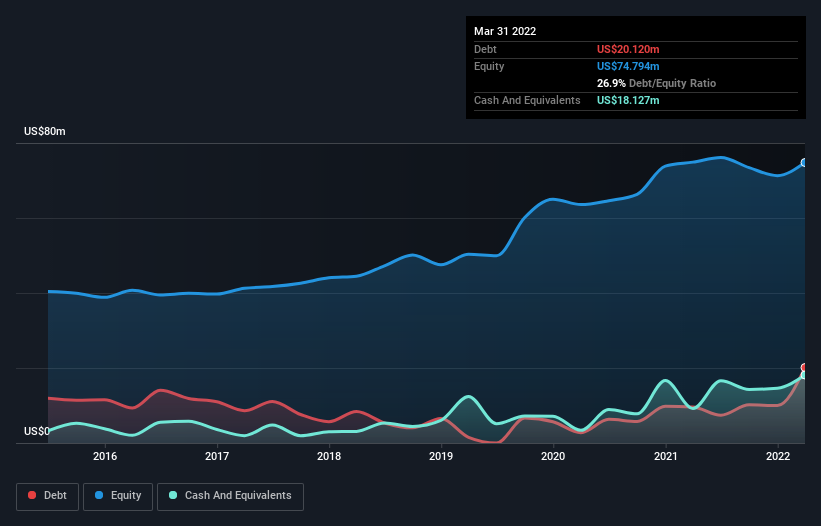The image size is (821, 526).
Task: Click the 2020 x-axis label
Action: [x=553, y=456]
